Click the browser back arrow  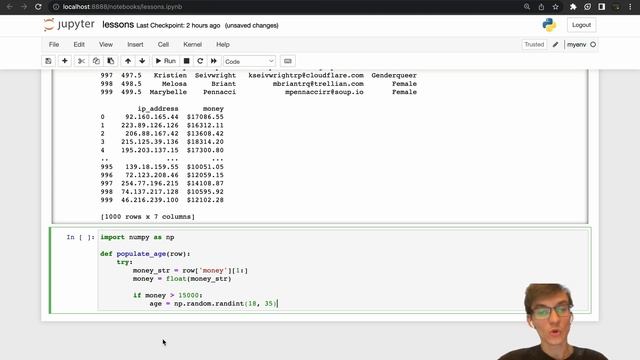[9, 7]
